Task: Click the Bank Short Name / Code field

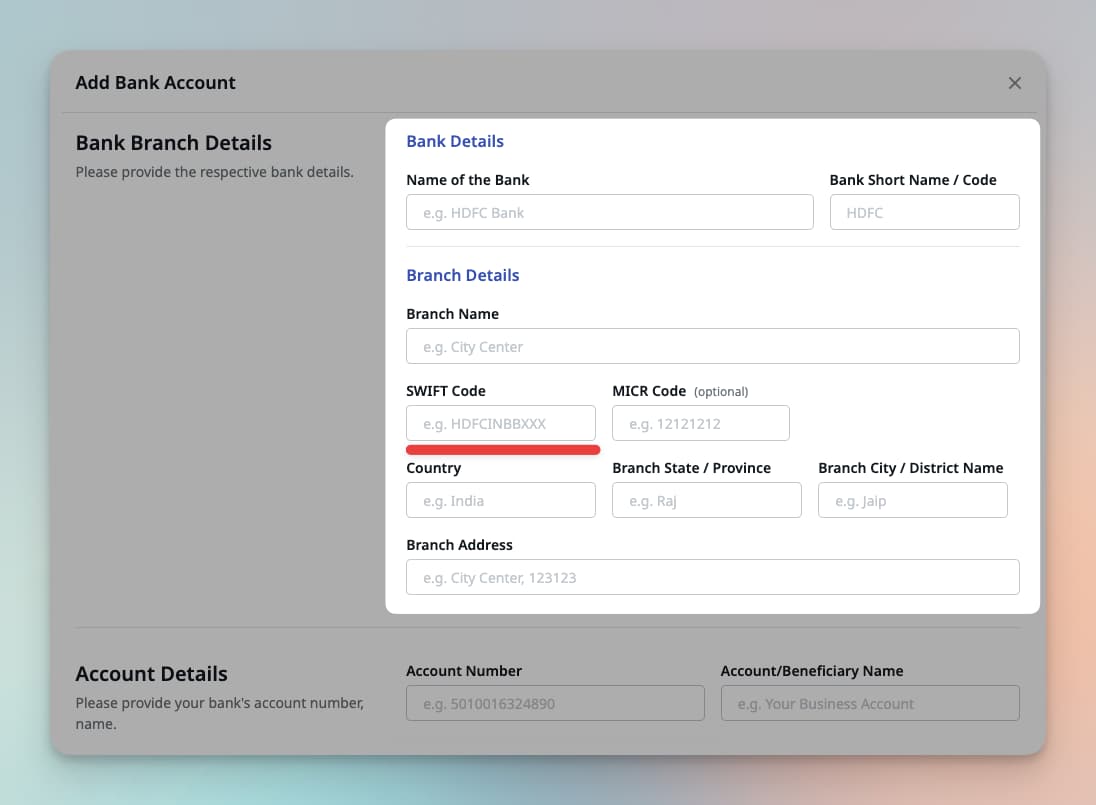Action: pyautogui.click(x=924, y=212)
